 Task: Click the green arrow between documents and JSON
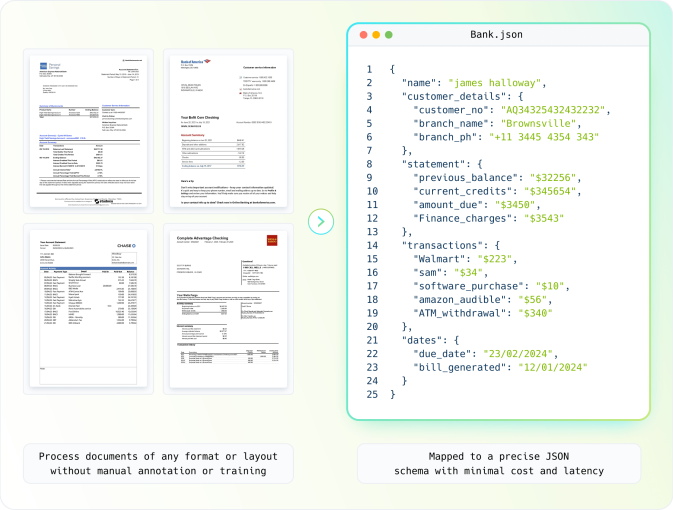coord(320,221)
